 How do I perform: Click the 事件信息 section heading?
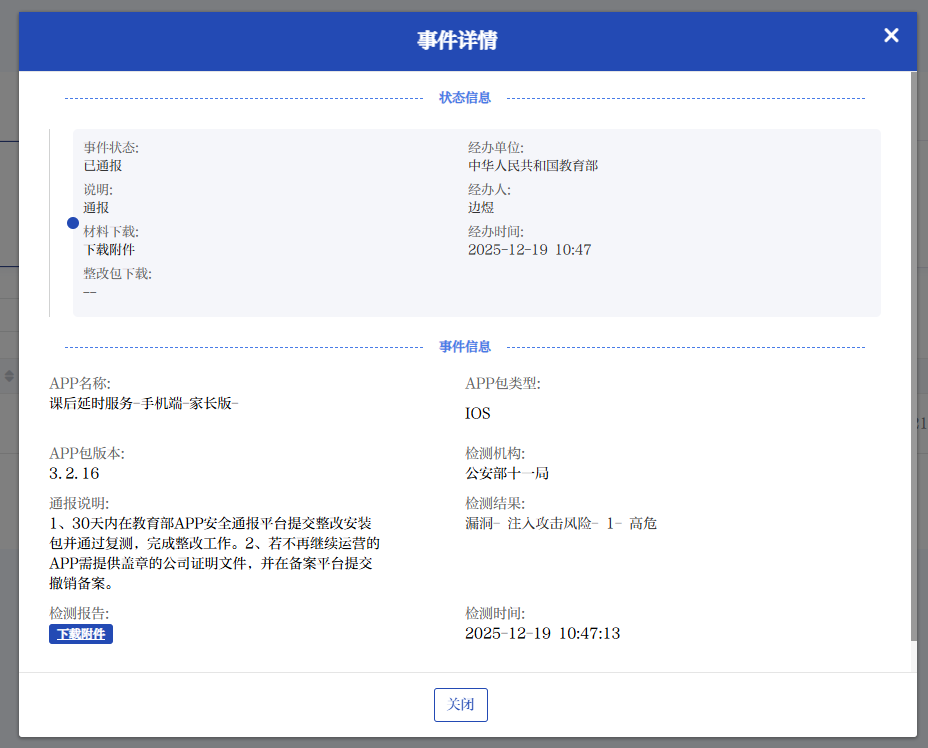pos(464,347)
